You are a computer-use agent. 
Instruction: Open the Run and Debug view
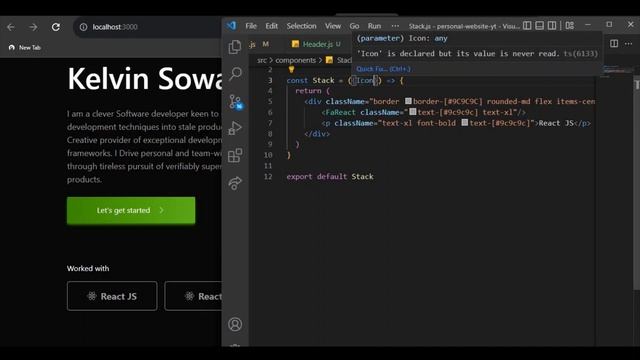(x=235, y=128)
